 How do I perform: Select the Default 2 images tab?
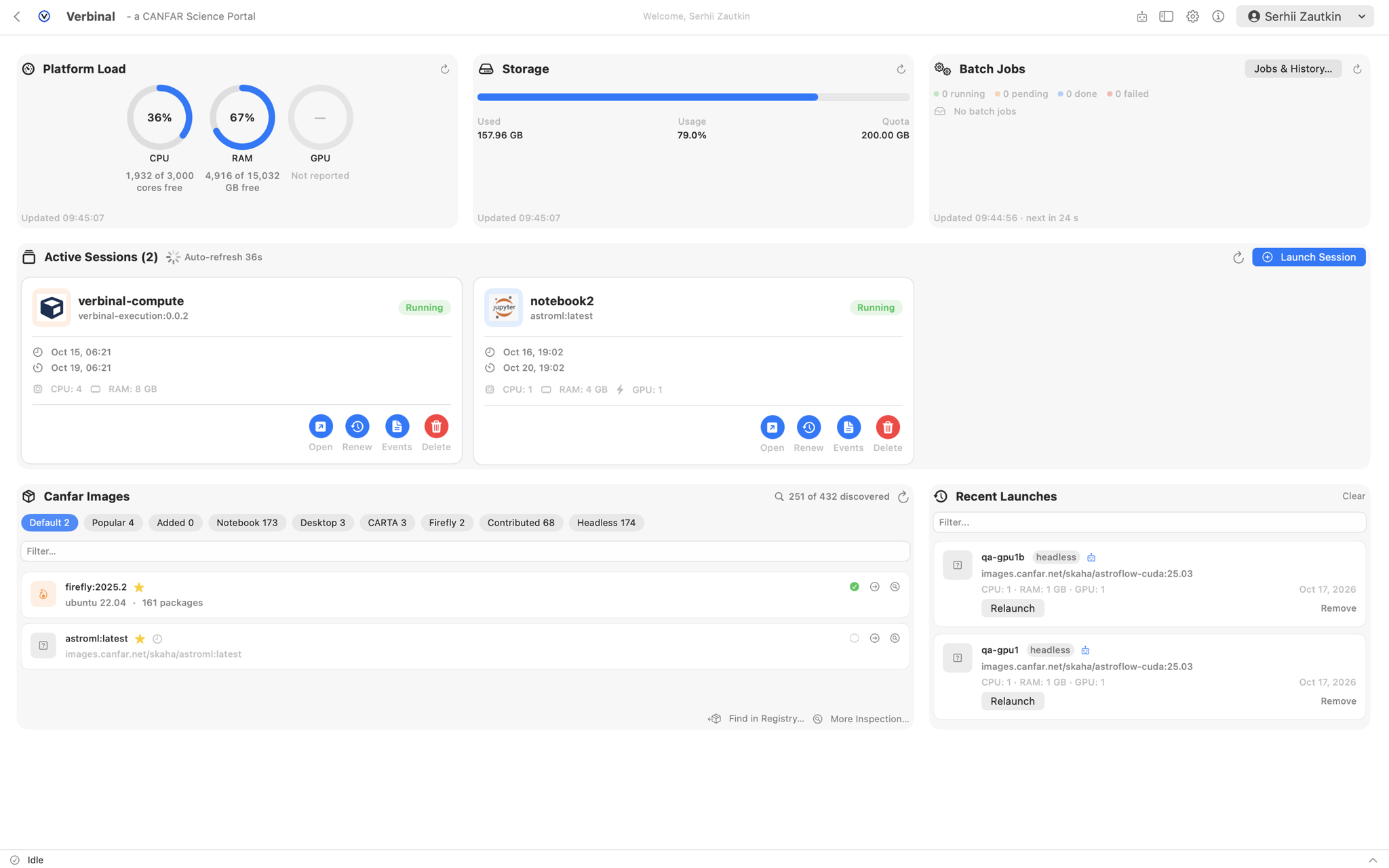(50, 523)
